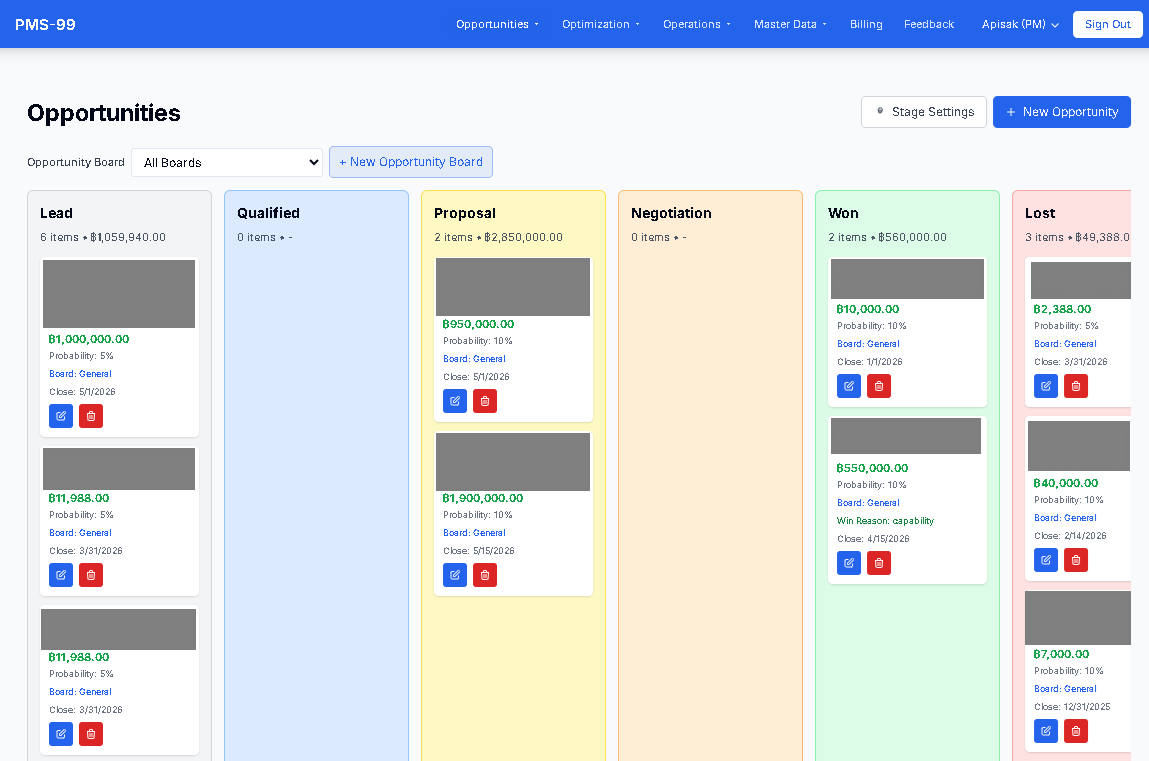Image resolution: width=1149 pixels, height=761 pixels.
Task: Delete the ฿1,900,000.00 Proposal opportunity
Action: coord(485,574)
